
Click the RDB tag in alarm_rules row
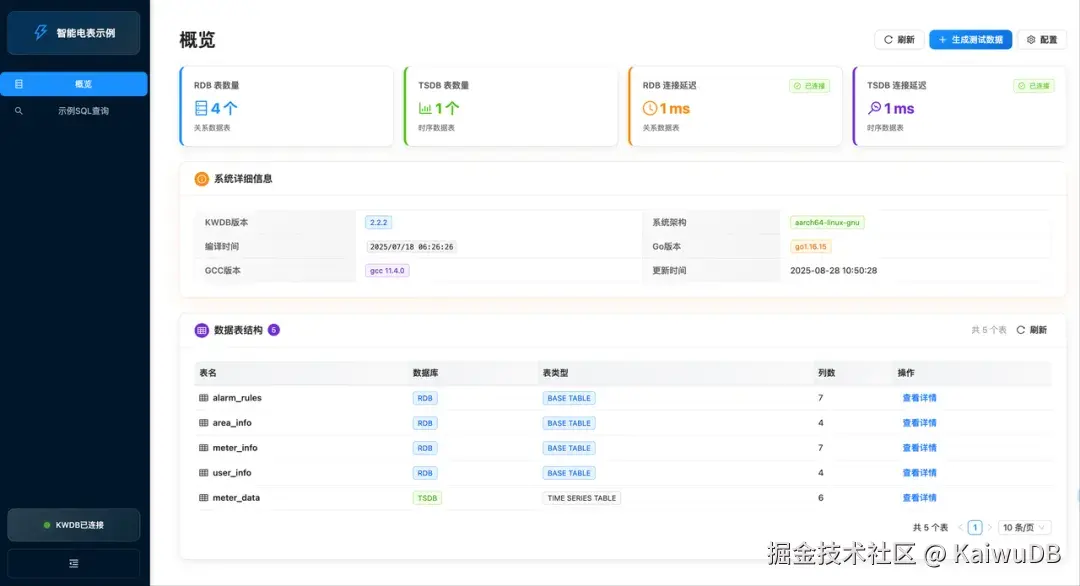(x=425, y=398)
